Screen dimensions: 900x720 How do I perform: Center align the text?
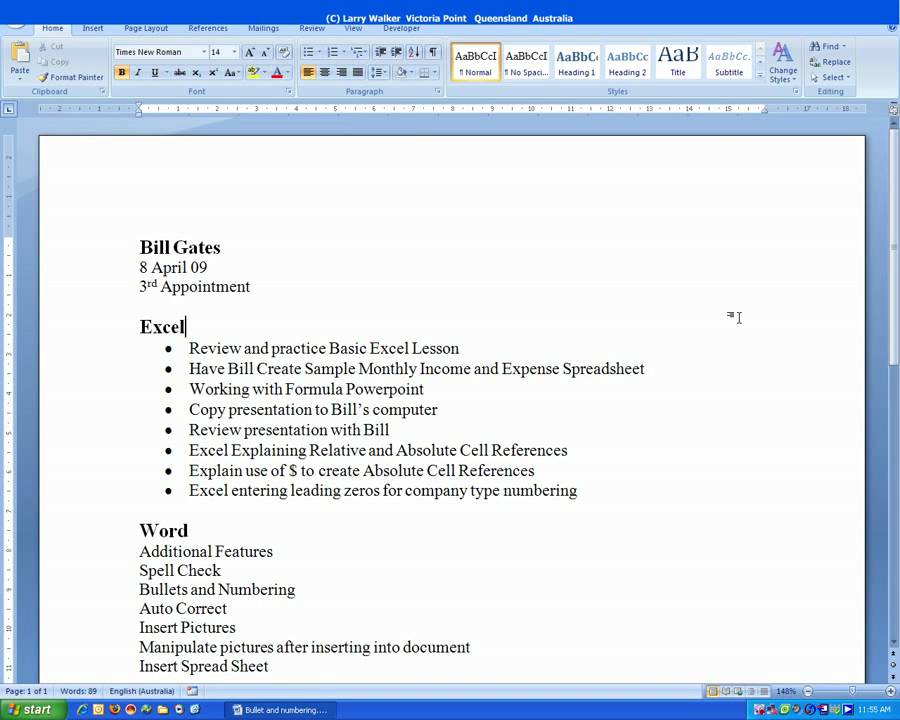coord(325,72)
